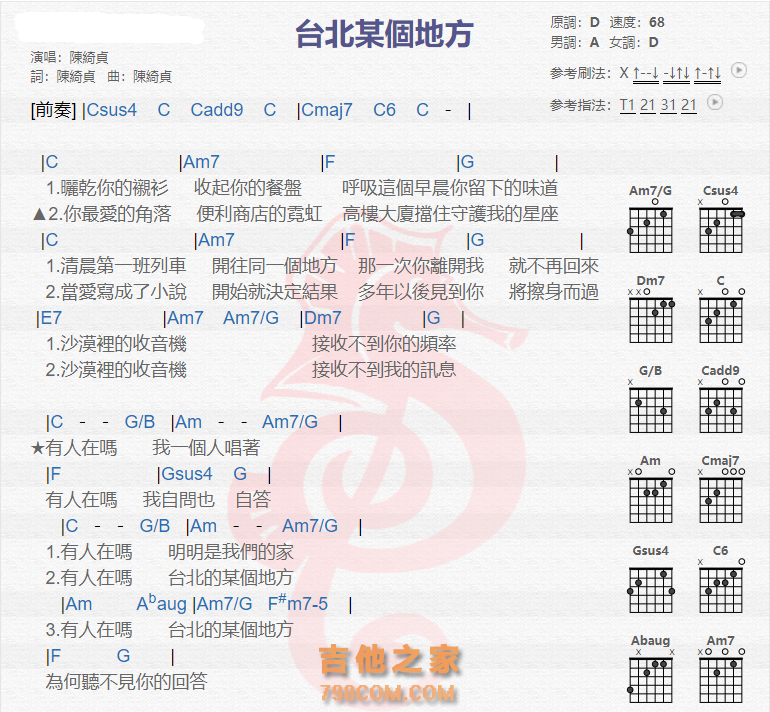Click the female key value D
This screenshot has width=770, height=712.
click(653, 42)
